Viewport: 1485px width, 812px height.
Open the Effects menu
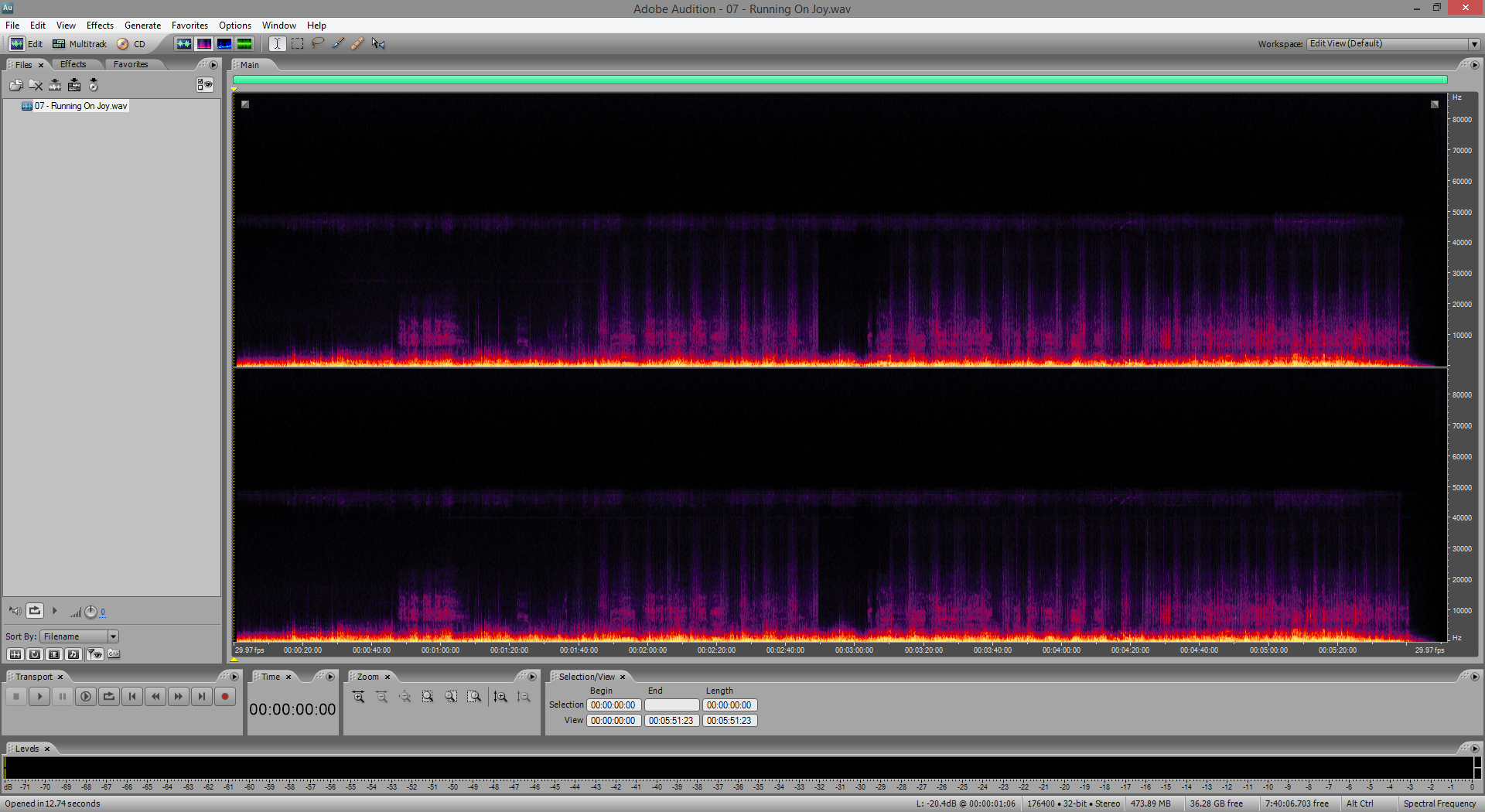tap(100, 26)
